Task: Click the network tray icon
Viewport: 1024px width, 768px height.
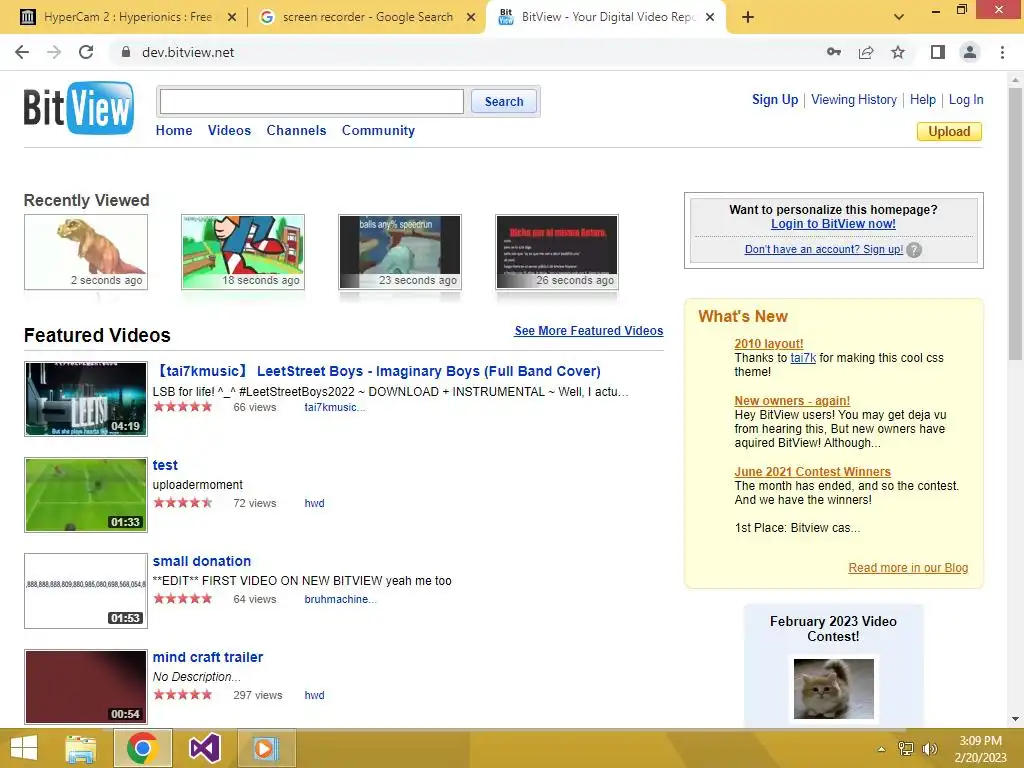Action: 906,749
